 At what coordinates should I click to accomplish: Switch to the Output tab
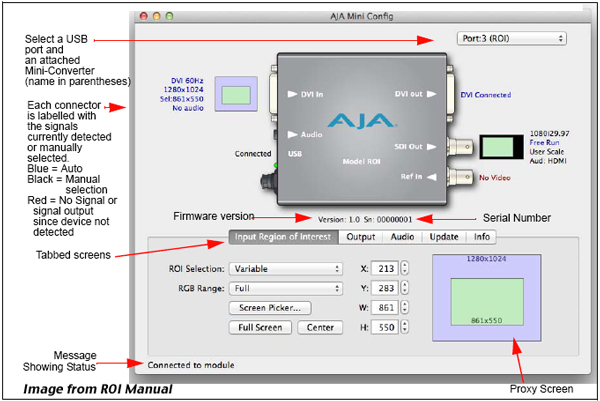[x=360, y=237]
